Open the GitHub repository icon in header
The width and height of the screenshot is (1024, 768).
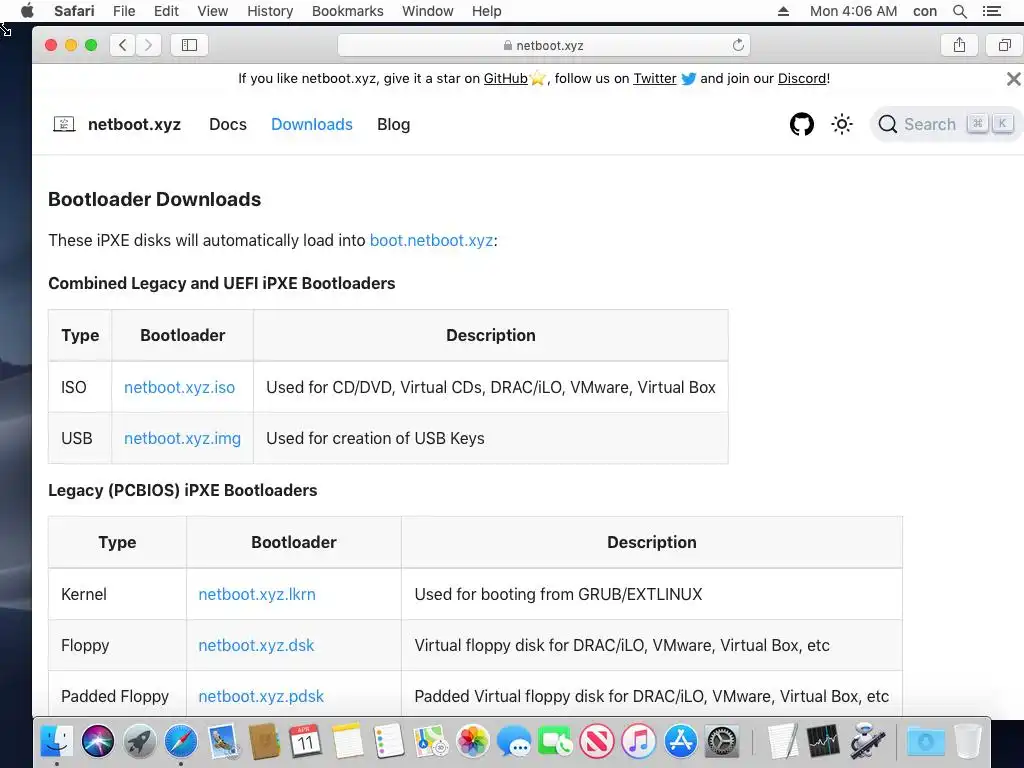pyautogui.click(x=801, y=124)
